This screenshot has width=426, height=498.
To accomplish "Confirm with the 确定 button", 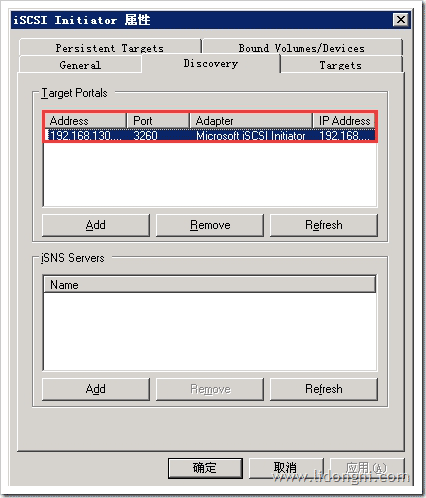I will [x=205, y=468].
